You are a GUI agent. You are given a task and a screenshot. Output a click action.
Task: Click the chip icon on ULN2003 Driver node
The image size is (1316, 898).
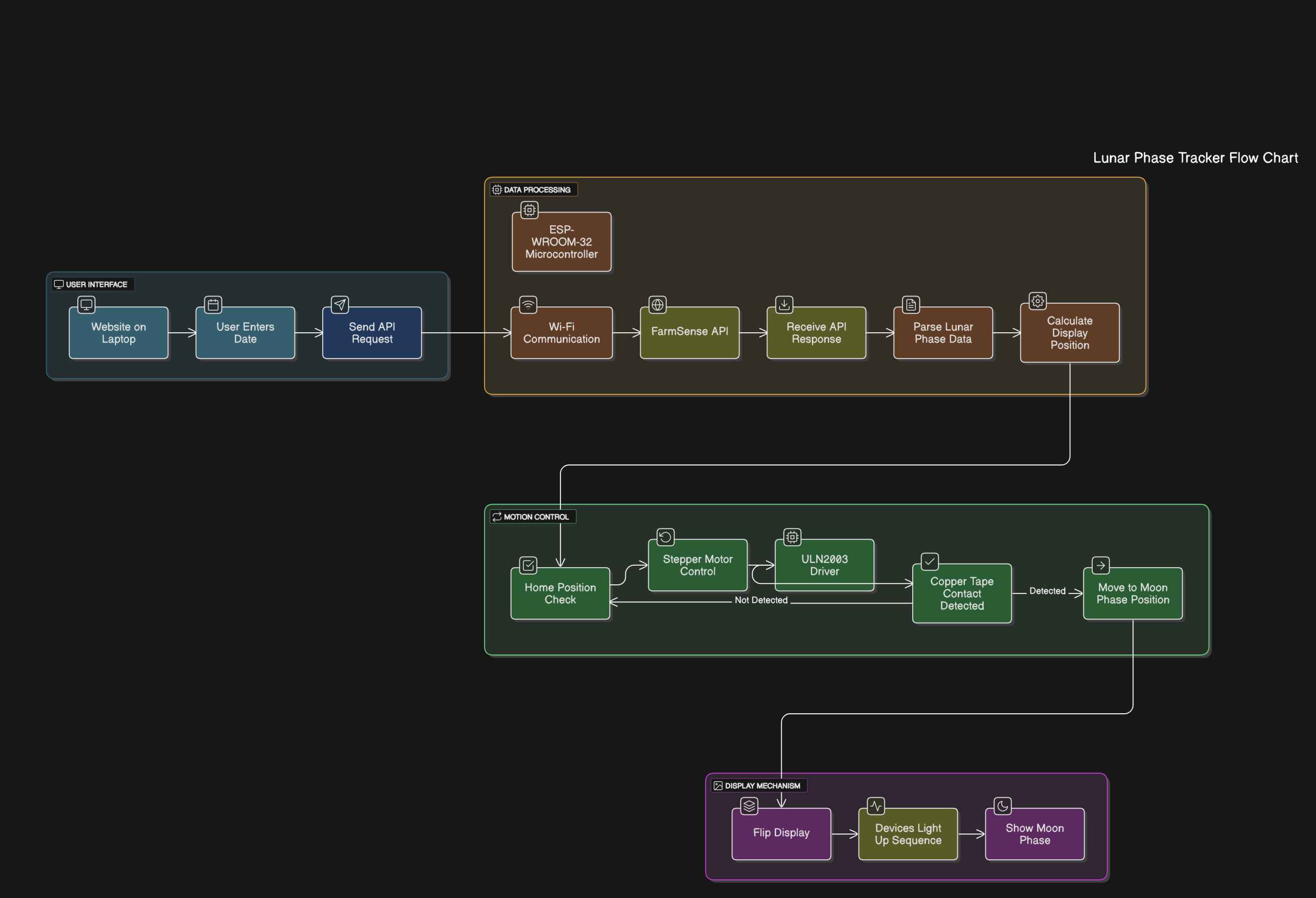(792, 537)
